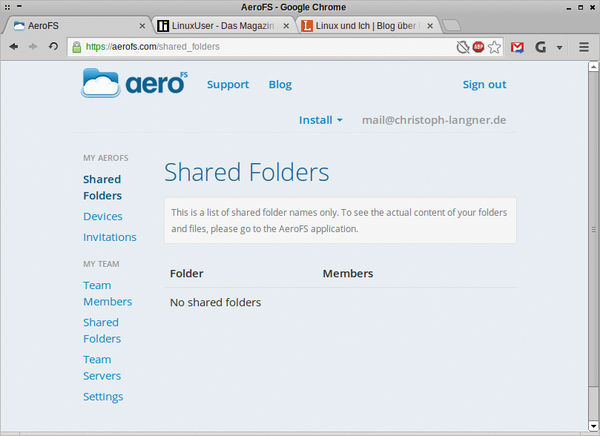Click the Gmail extension icon
The height and width of the screenshot is (436, 600).
[x=517, y=47]
